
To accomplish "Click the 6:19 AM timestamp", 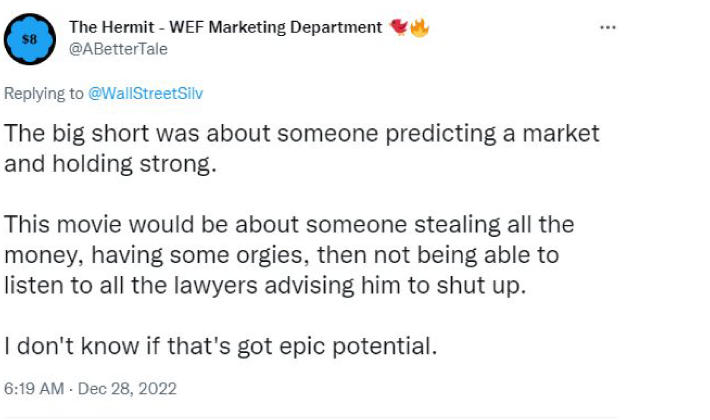I will tap(32, 387).
